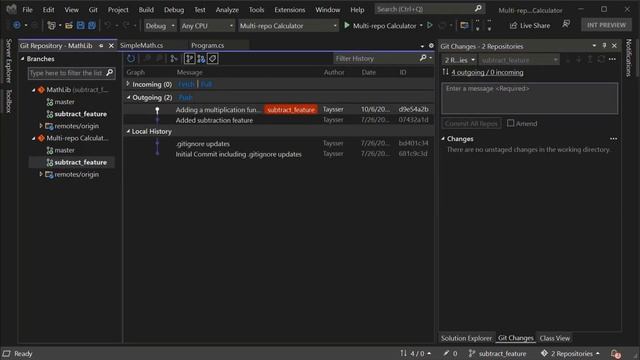This screenshot has width=640, height=360.
Task: Click the Search (Ctrl+Q) box
Action: tap(430, 9)
